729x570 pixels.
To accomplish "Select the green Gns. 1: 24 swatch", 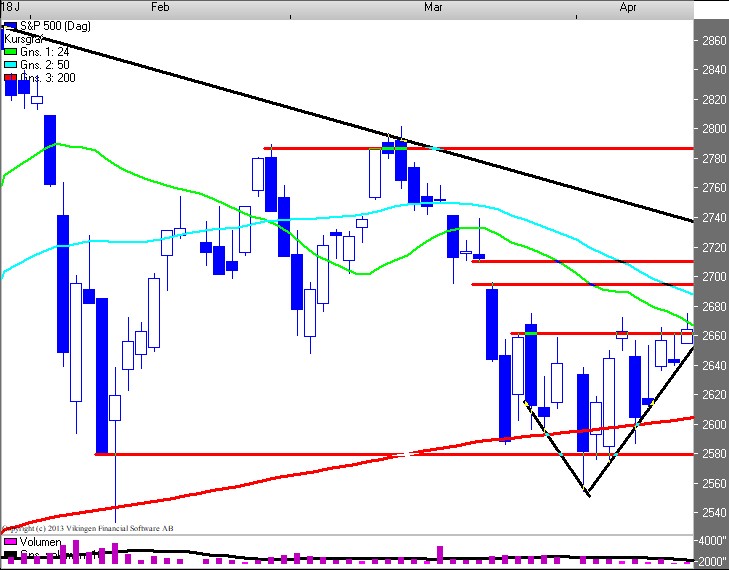I will tap(10, 52).
